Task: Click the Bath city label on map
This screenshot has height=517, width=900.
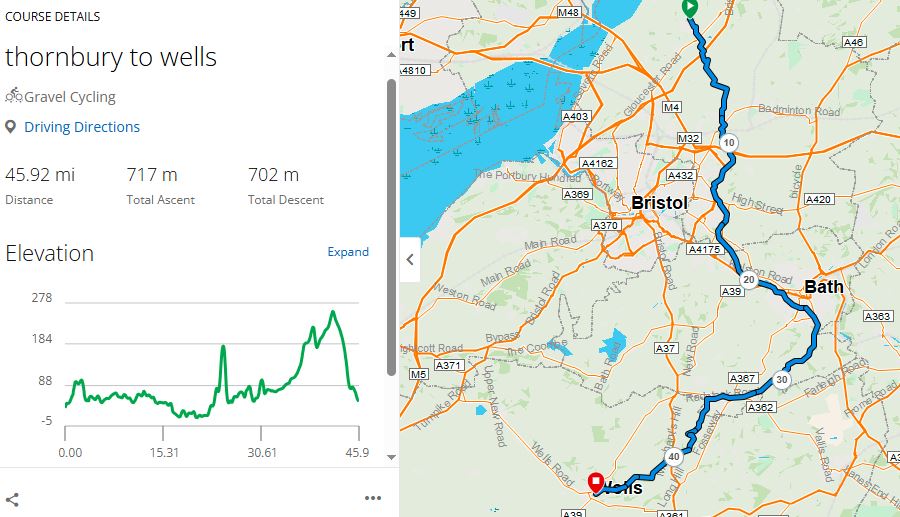Action: click(x=824, y=287)
